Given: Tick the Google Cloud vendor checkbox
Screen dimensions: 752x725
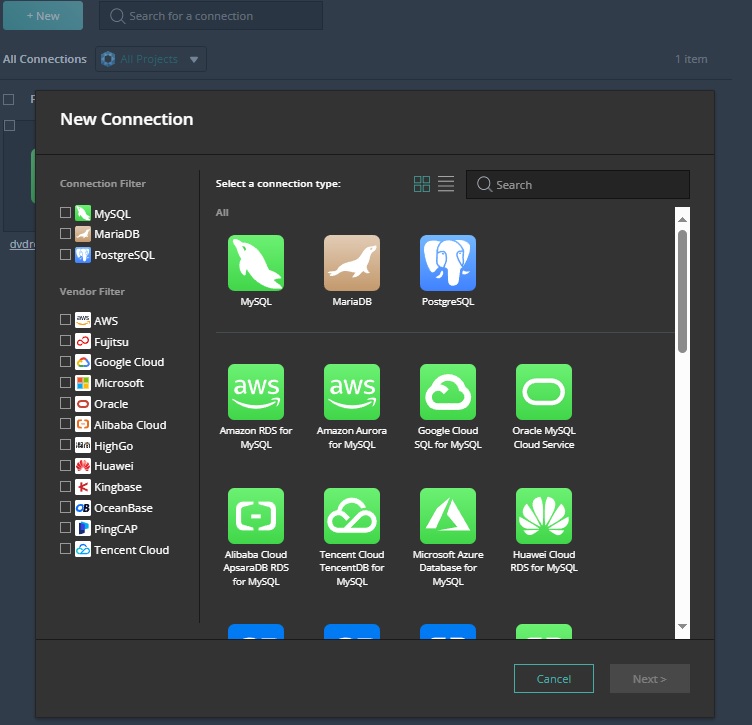Looking at the screenshot, I should pyautogui.click(x=66, y=362).
